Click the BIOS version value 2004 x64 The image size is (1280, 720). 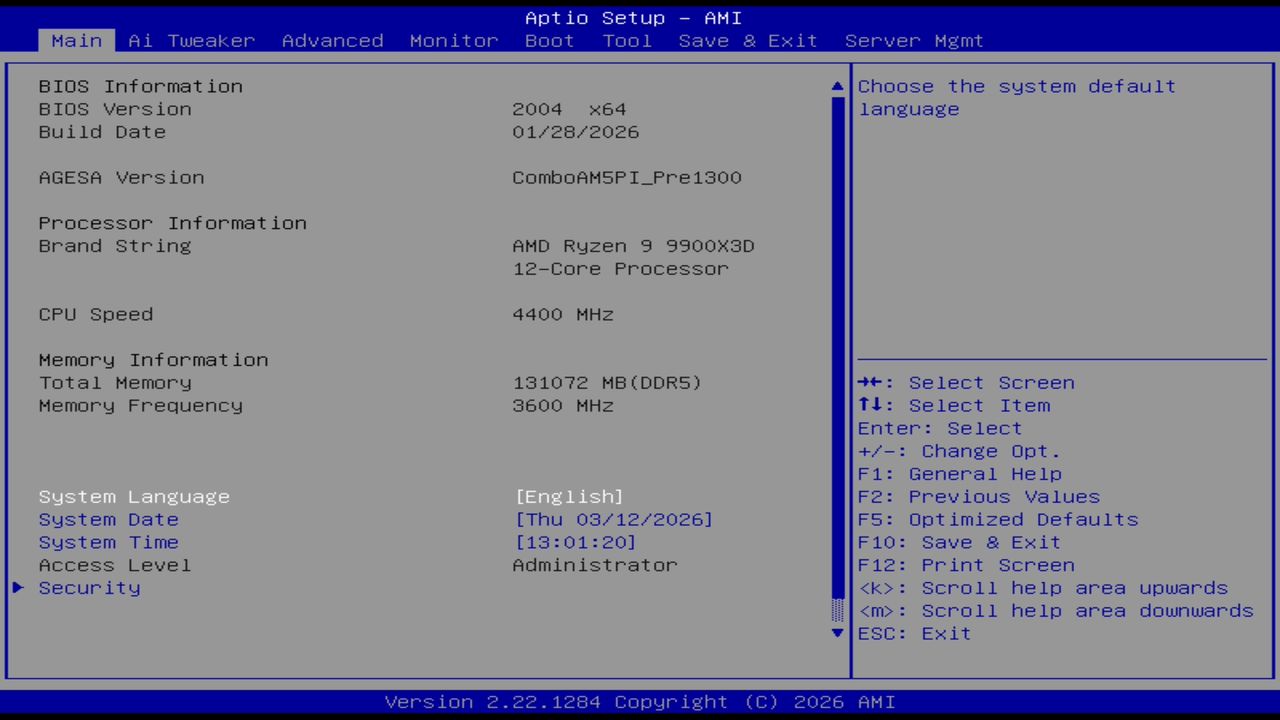569,109
